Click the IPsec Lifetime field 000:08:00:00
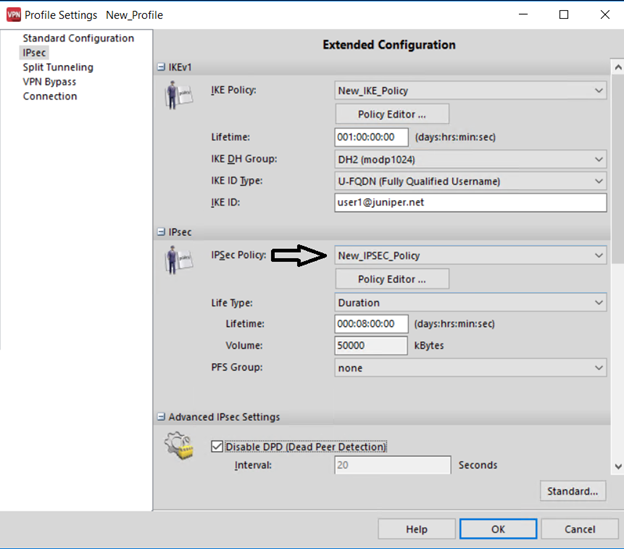This screenshot has width=624, height=549. tap(371, 324)
